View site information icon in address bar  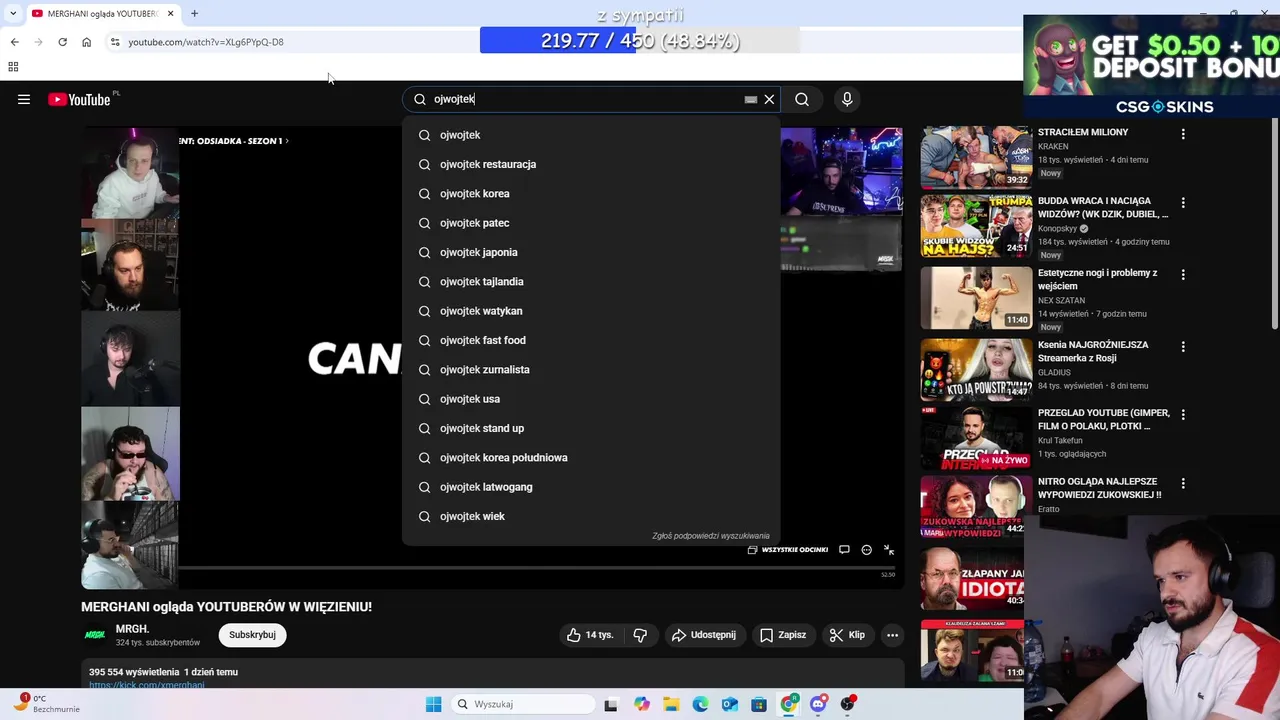[x=115, y=42]
